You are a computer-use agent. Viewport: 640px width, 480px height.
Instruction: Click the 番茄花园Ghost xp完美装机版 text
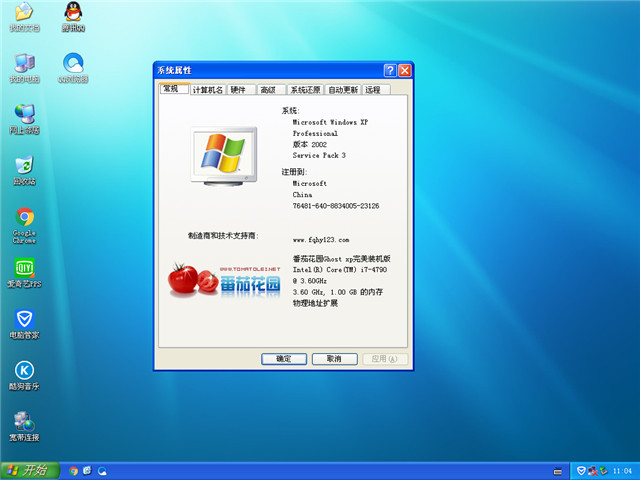(x=342, y=258)
